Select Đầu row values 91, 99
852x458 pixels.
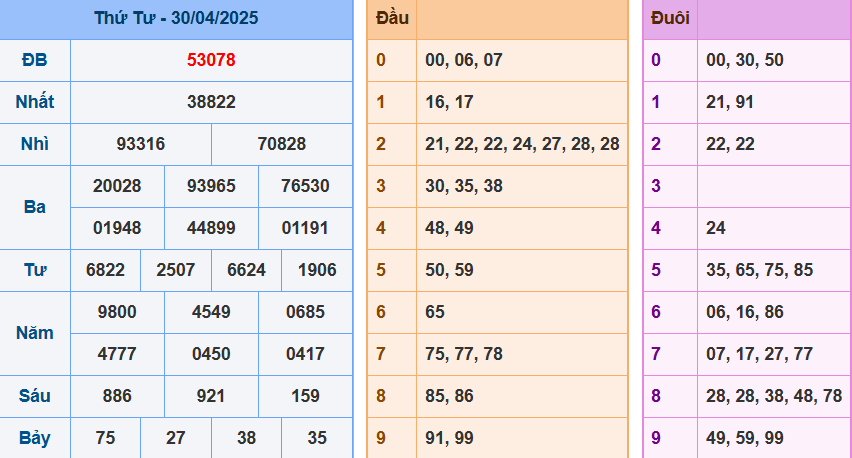point(449,438)
